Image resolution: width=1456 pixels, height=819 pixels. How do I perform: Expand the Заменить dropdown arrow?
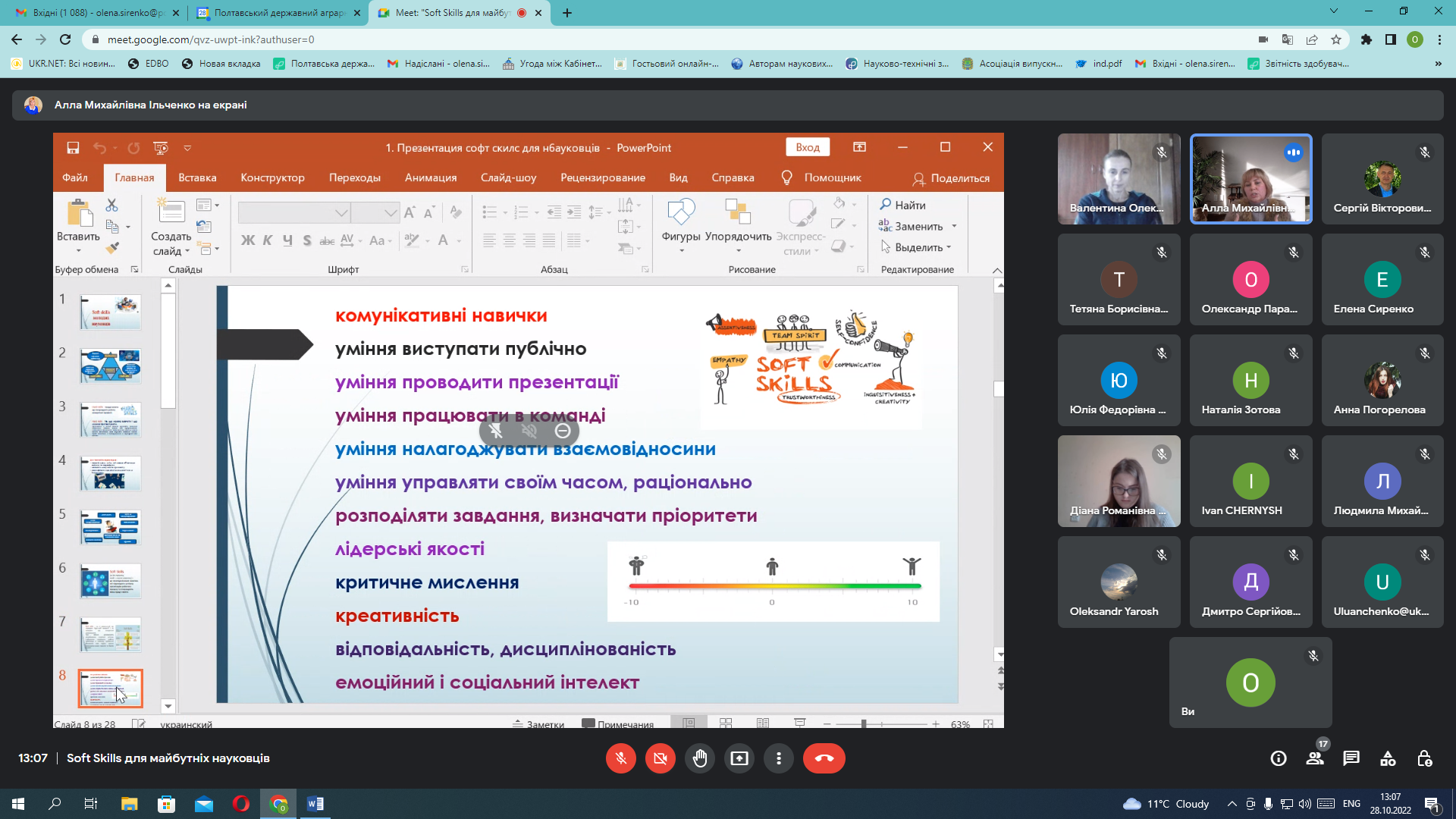tap(954, 226)
